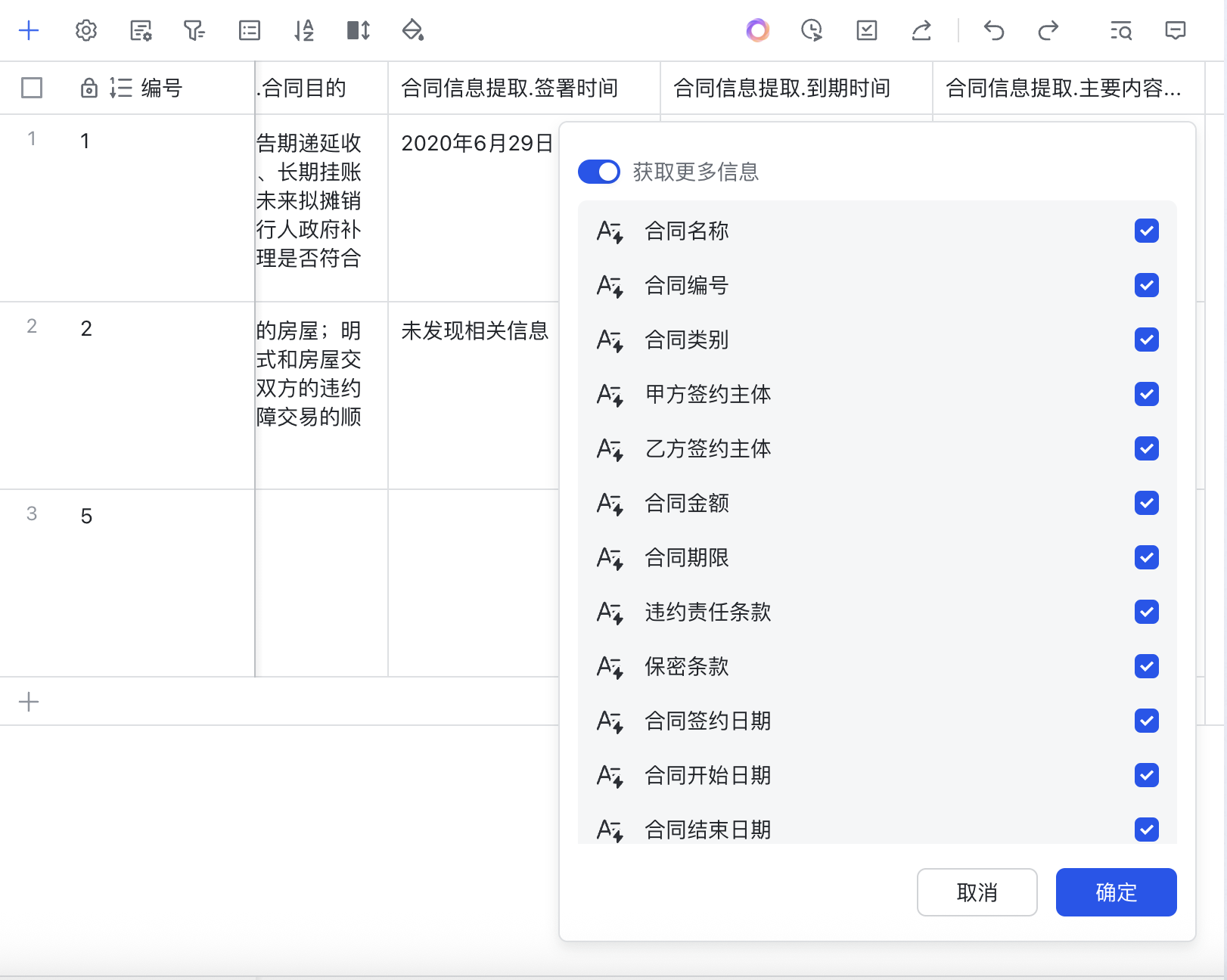The height and width of the screenshot is (980, 1227).
Task: Uncheck the 保密条款 checkbox
Action: coord(1146,666)
